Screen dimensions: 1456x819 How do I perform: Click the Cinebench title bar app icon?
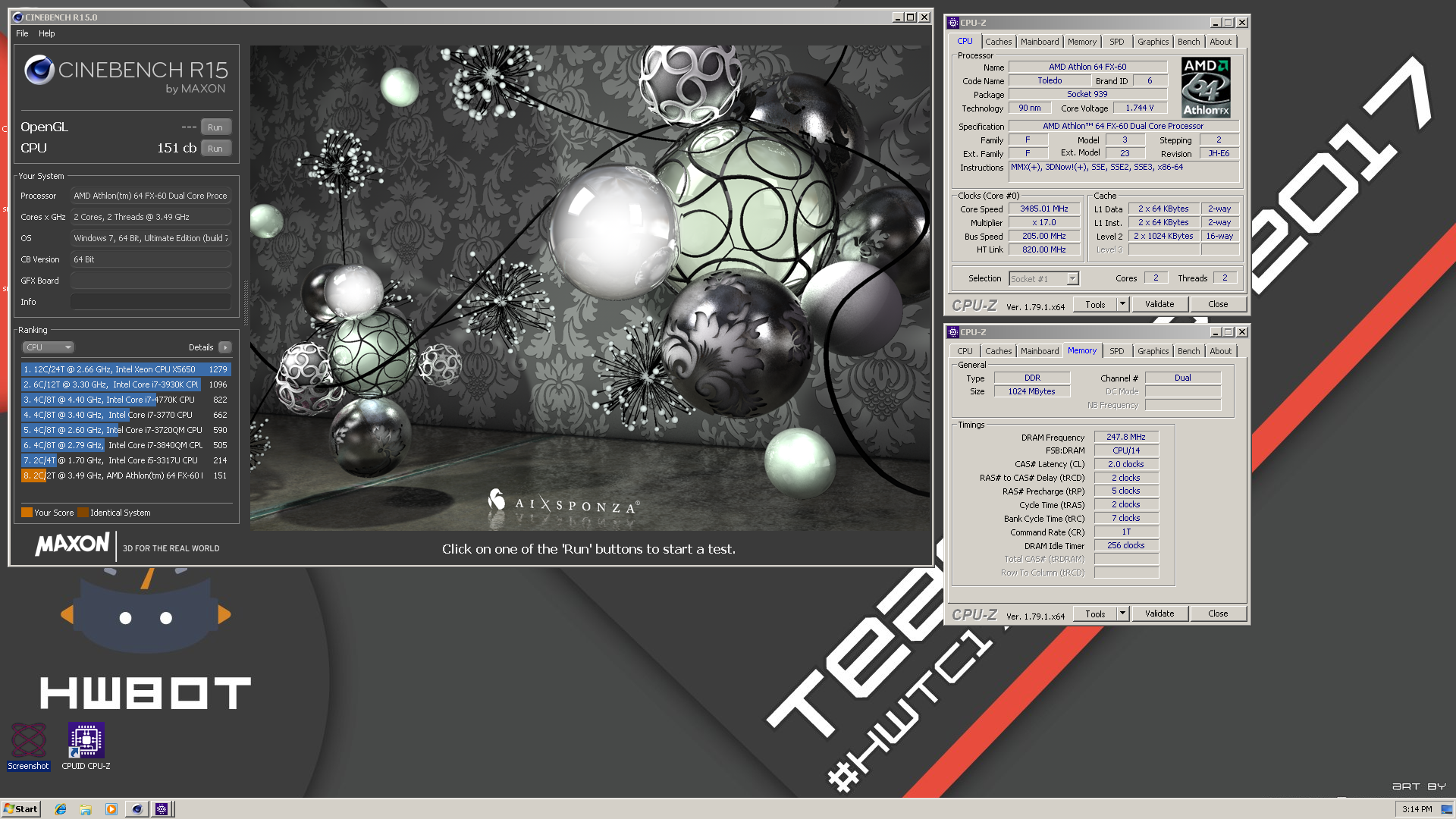pyautogui.click(x=17, y=17)
